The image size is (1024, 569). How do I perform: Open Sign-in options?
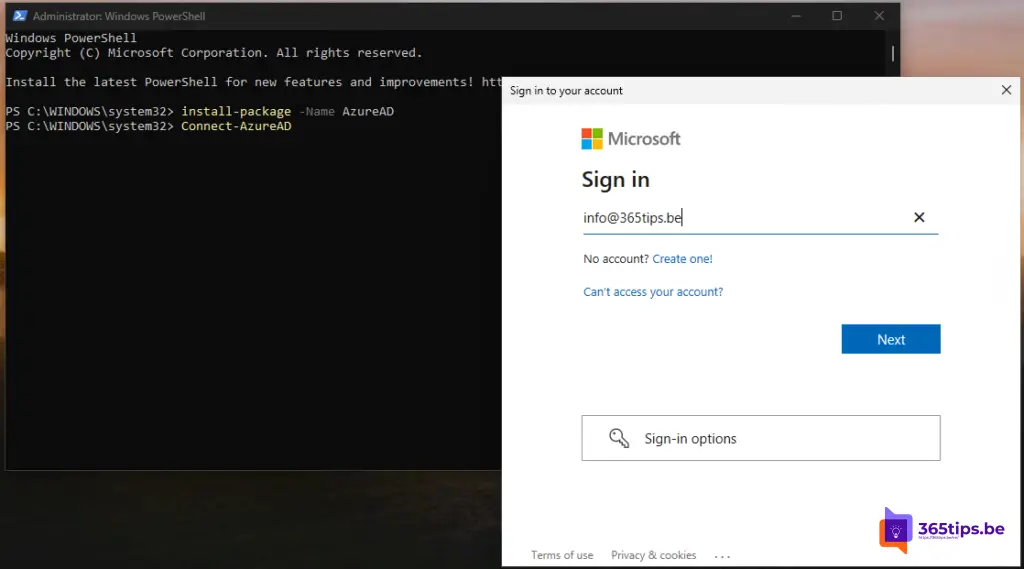tap(761, 438)
